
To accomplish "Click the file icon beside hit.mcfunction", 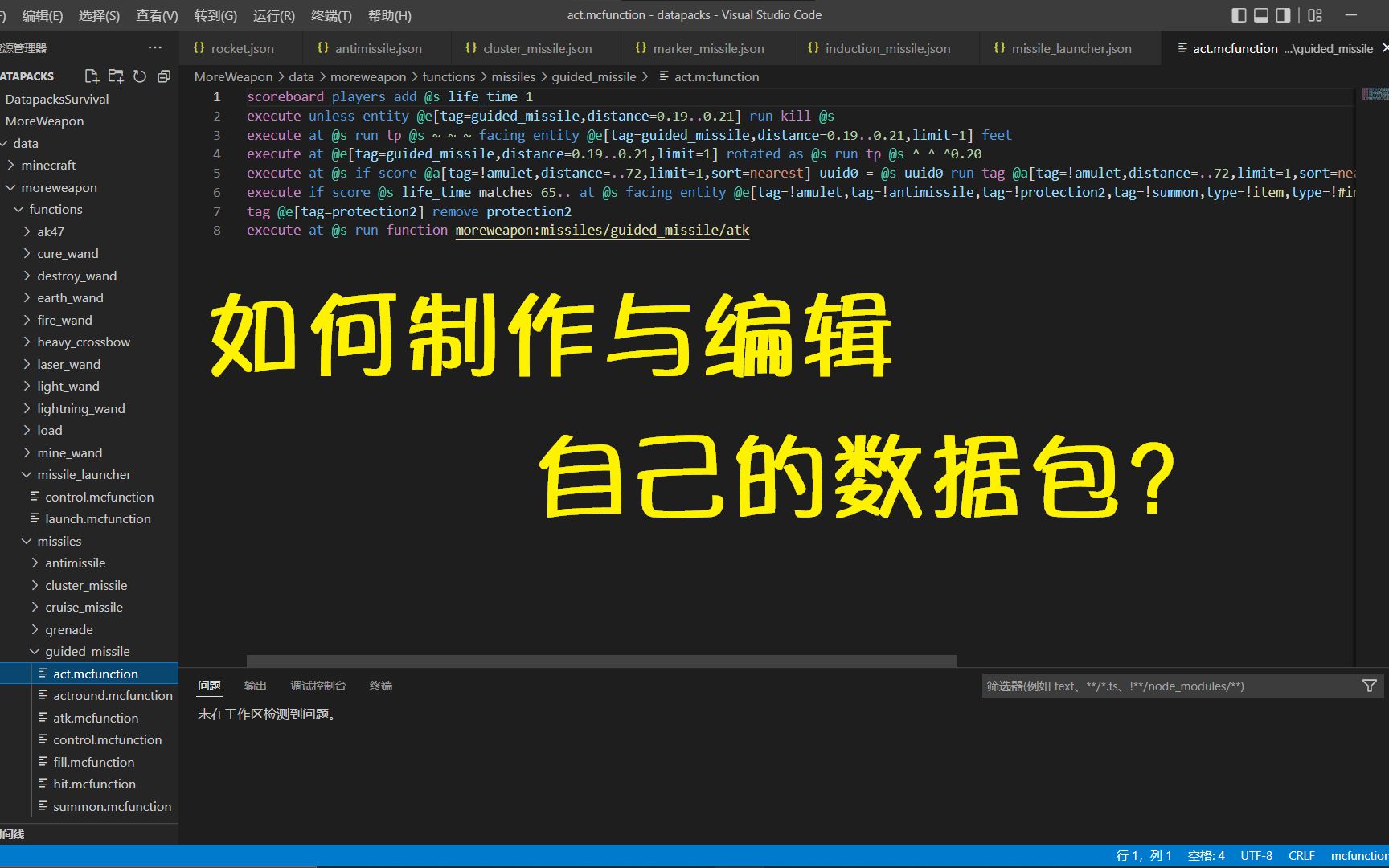I will pos(43,784).
